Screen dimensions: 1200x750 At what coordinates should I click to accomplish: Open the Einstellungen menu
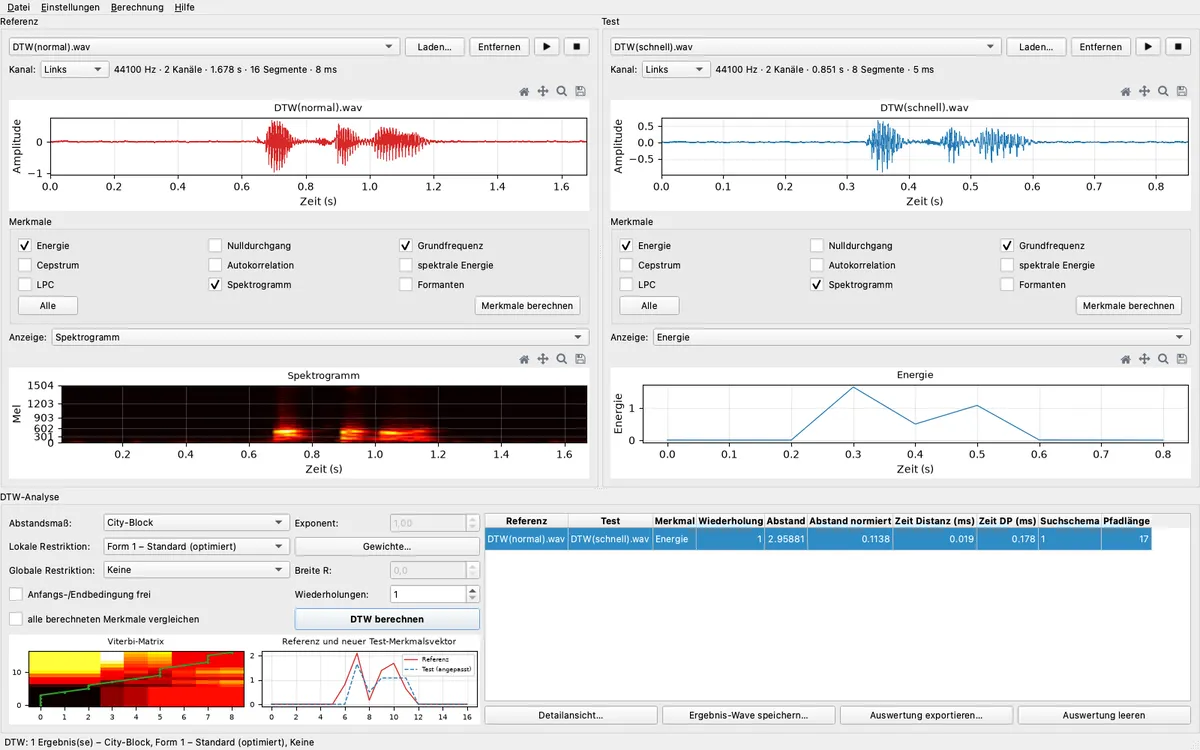[x=71, y=7]
